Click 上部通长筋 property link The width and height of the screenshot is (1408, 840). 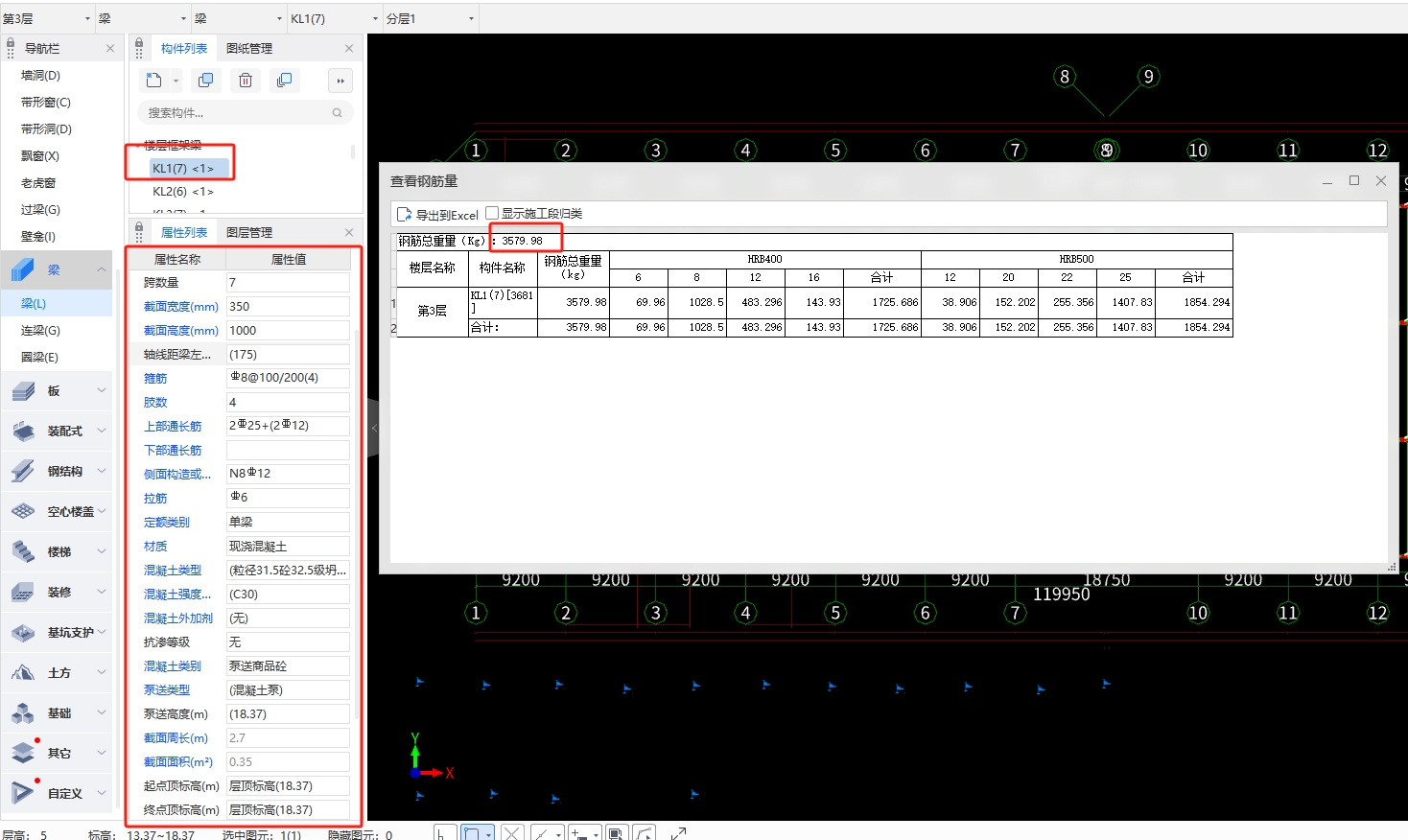point(173,427)
